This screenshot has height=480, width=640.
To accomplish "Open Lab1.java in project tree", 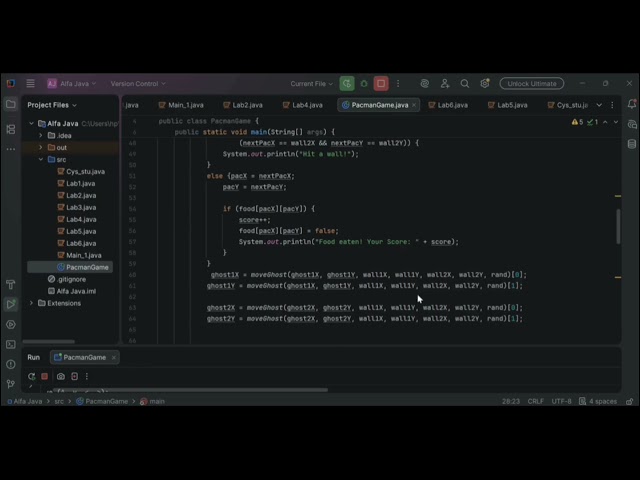I will click(x=76, y=183).
